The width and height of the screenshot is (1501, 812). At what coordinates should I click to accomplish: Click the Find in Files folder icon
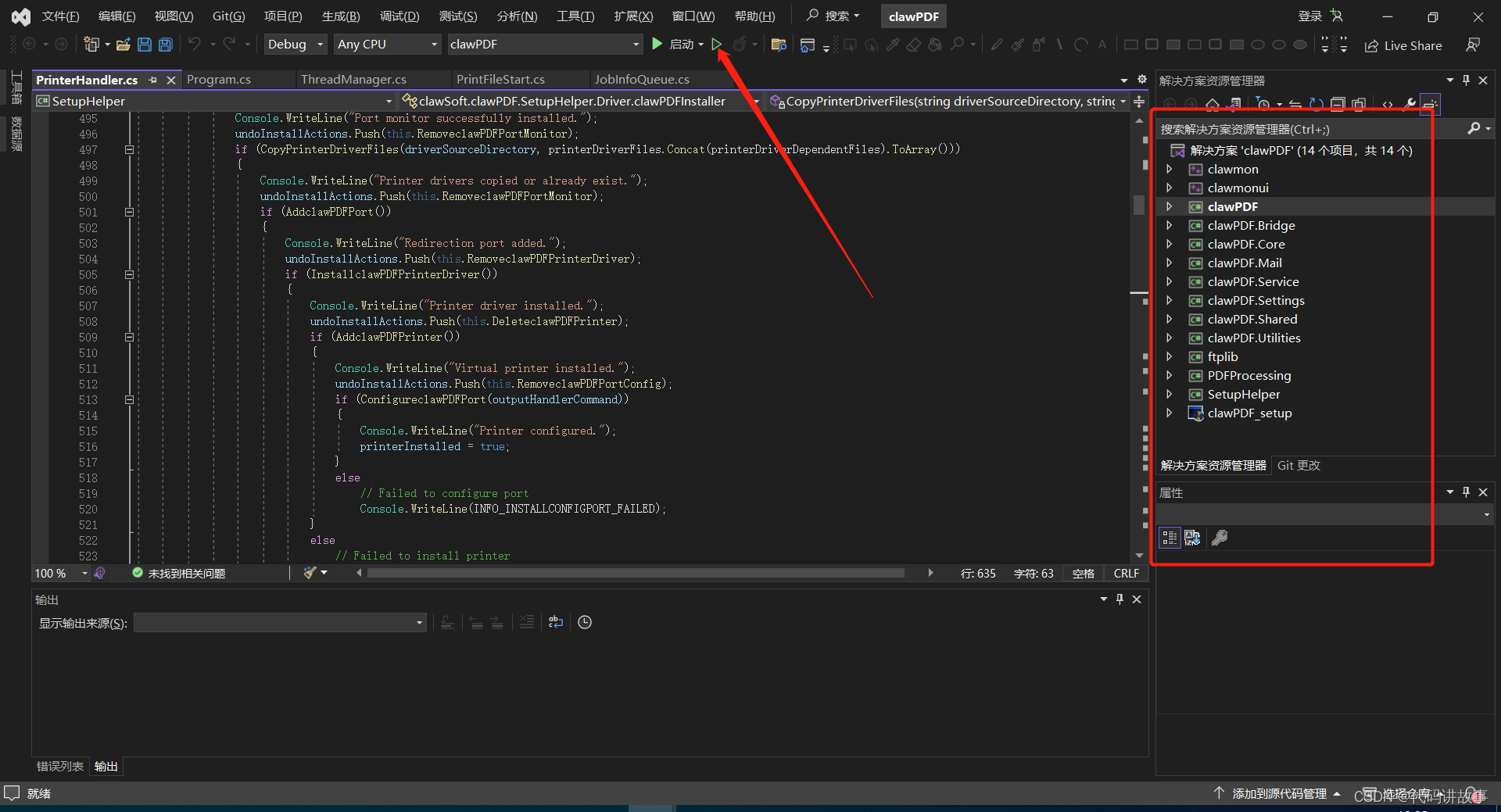pos(779,45)
